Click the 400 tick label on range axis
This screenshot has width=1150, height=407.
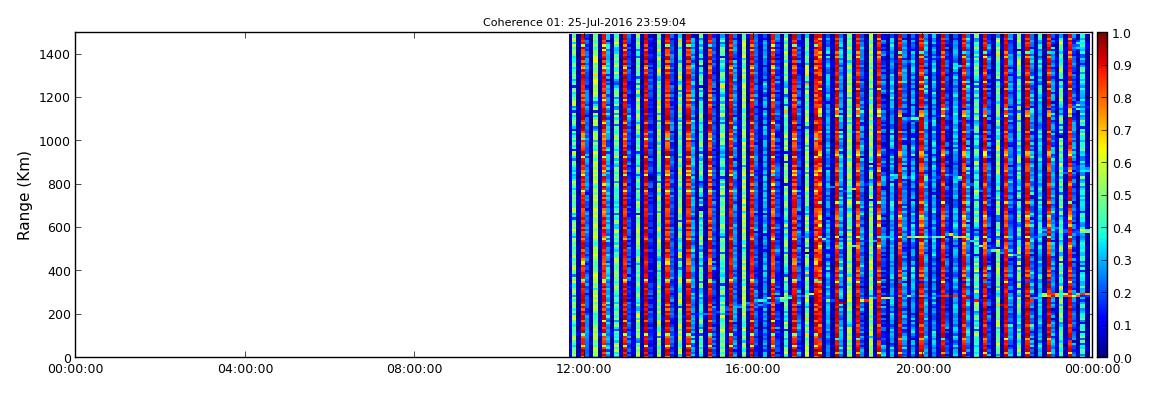point(58,271)
